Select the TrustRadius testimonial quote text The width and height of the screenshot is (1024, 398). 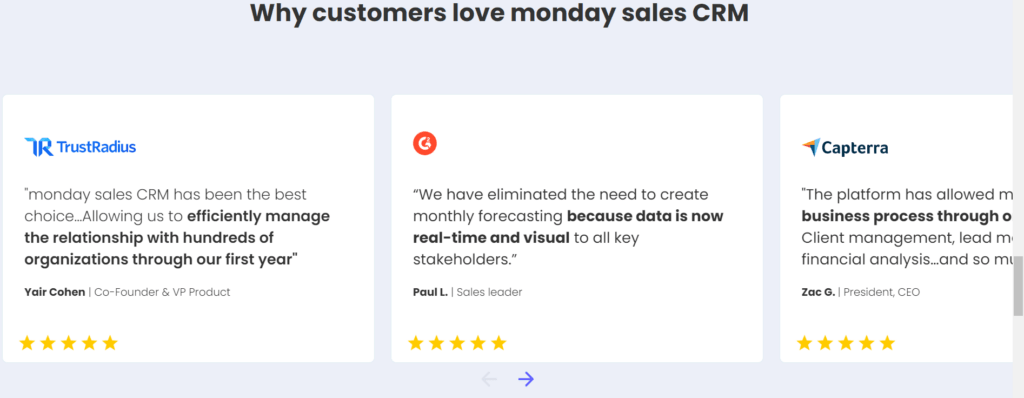[x=177, y=227]
